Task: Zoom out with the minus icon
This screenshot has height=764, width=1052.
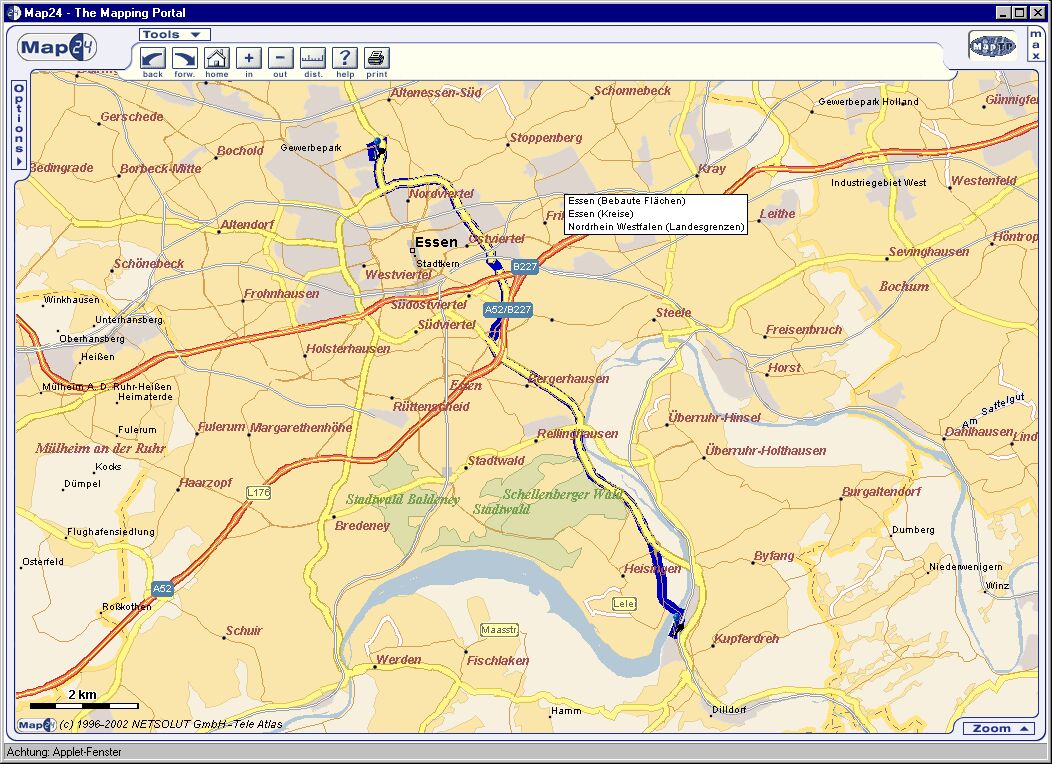Action: pyautogui.click(x=281, y=58)
